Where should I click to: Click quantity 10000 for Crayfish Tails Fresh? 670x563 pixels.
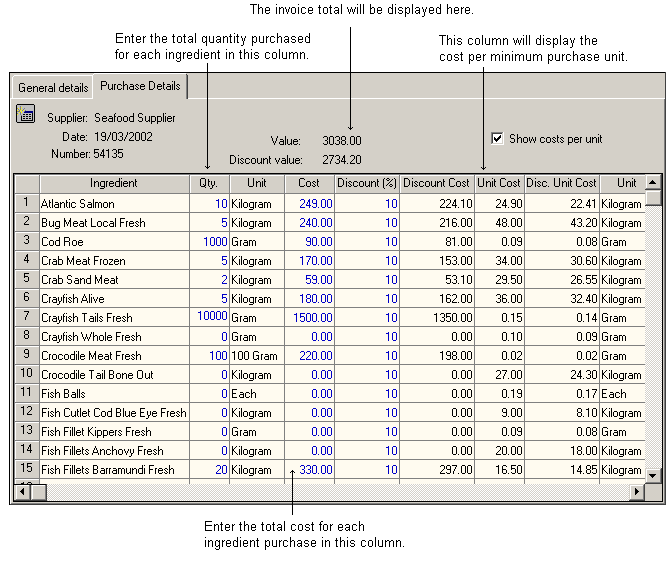coord(209,318)
